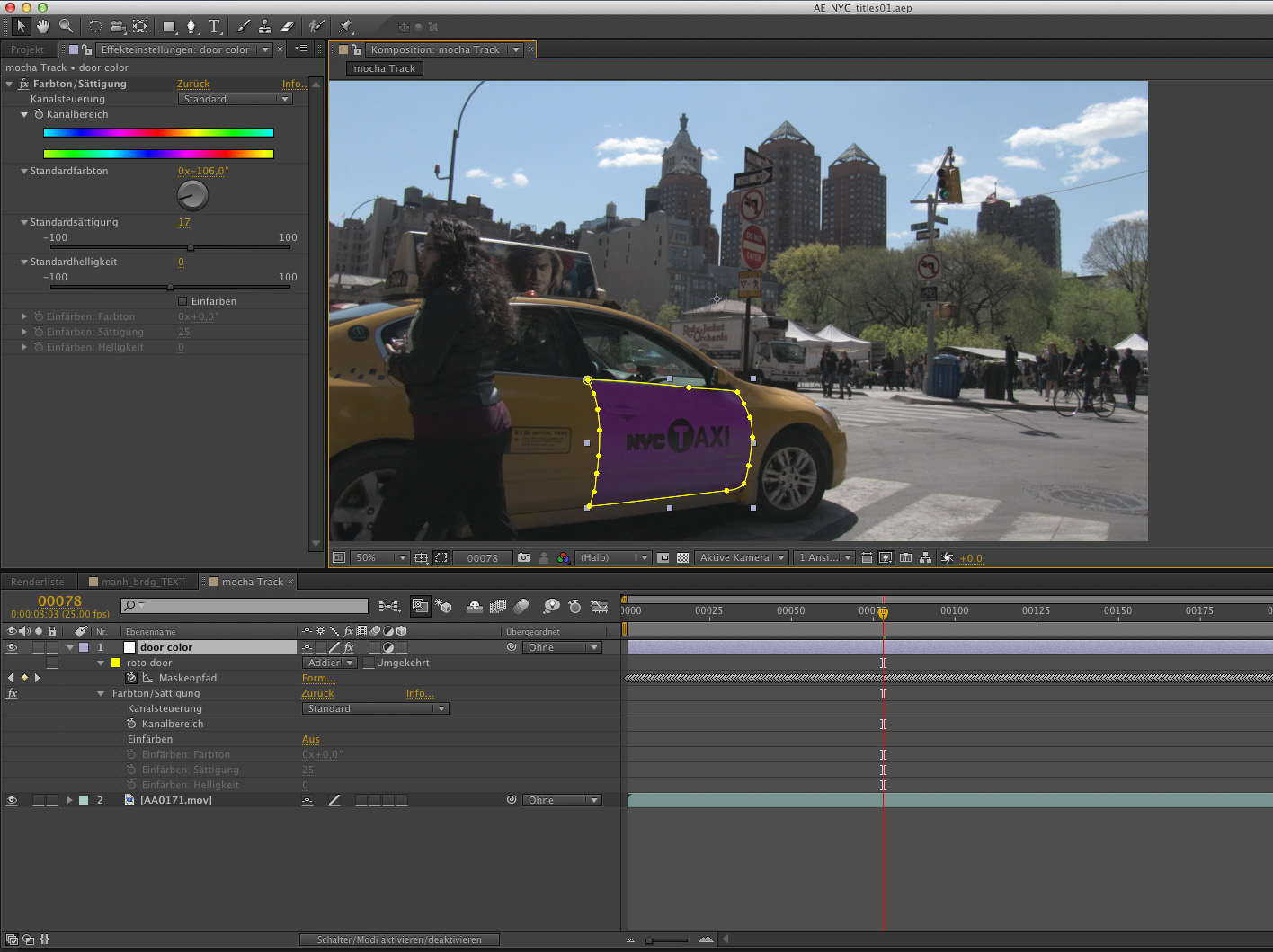The image size is (1273, 952).
Task: Select the Pen tool in toolbar
Action: [191, 26]
